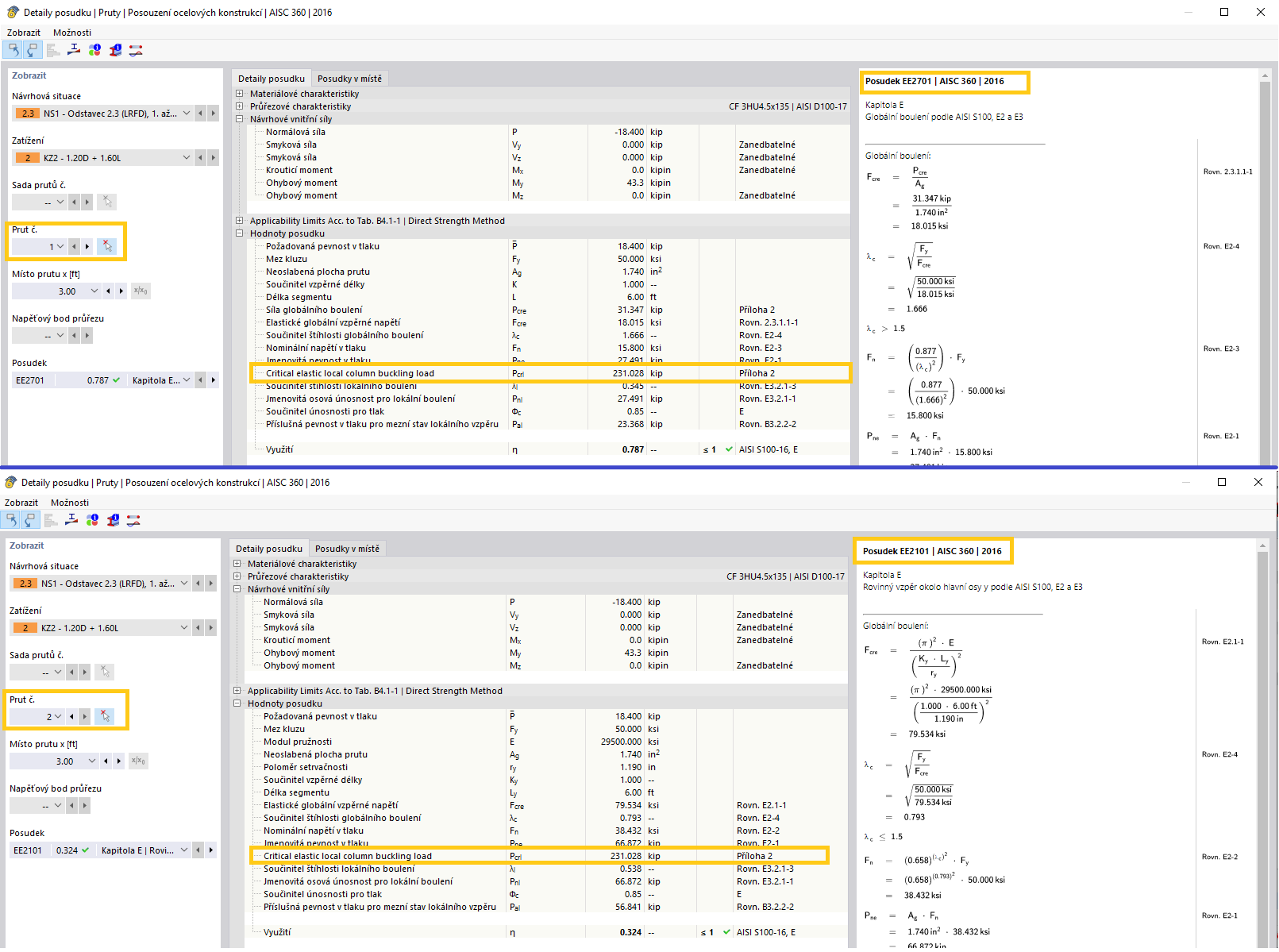
Task: Expand Materiálové charakteristiky in upper window
Action: click(240, 94)
